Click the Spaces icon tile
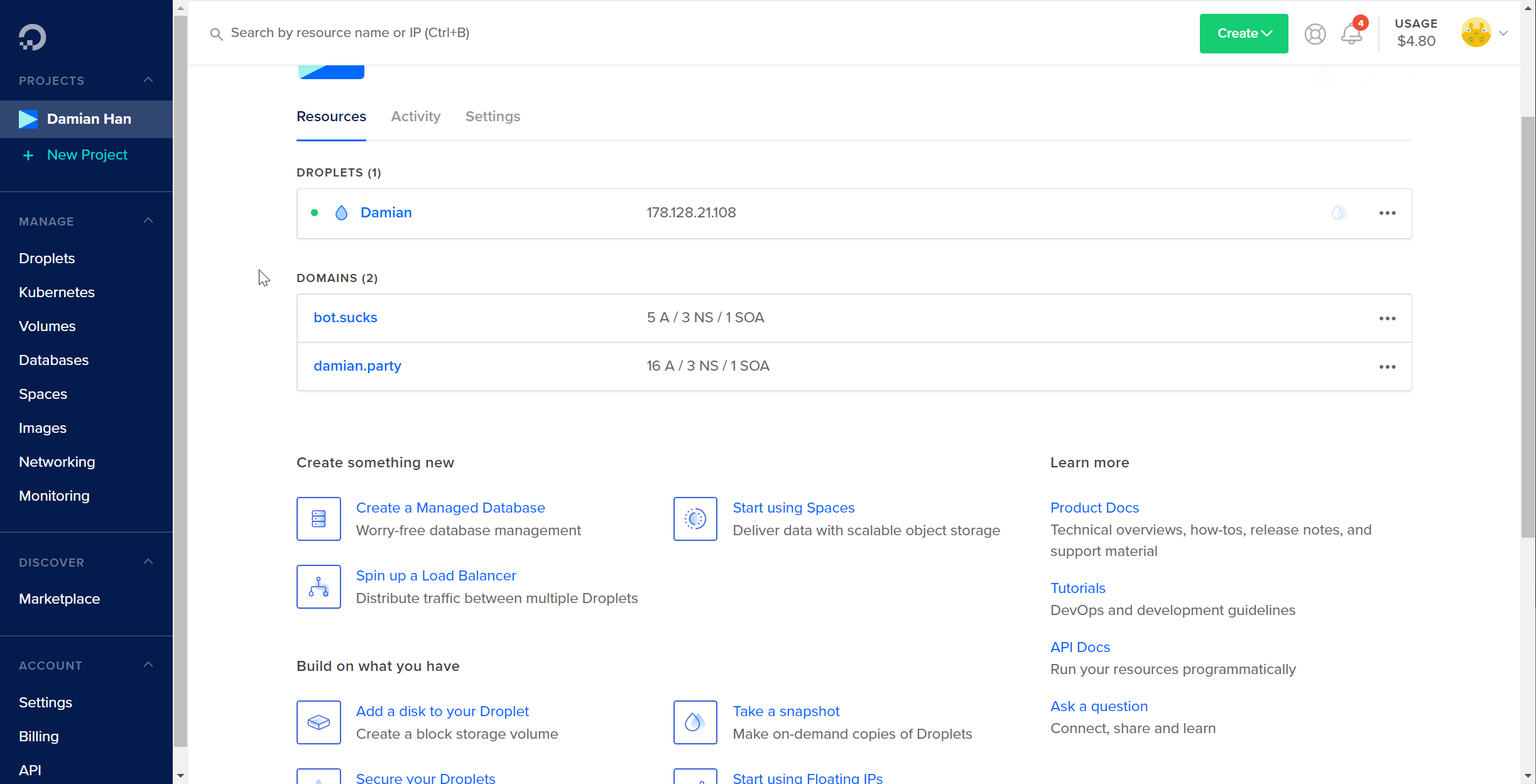The height and width of the screenshot is (784, 1536). [x=695, y=519]
